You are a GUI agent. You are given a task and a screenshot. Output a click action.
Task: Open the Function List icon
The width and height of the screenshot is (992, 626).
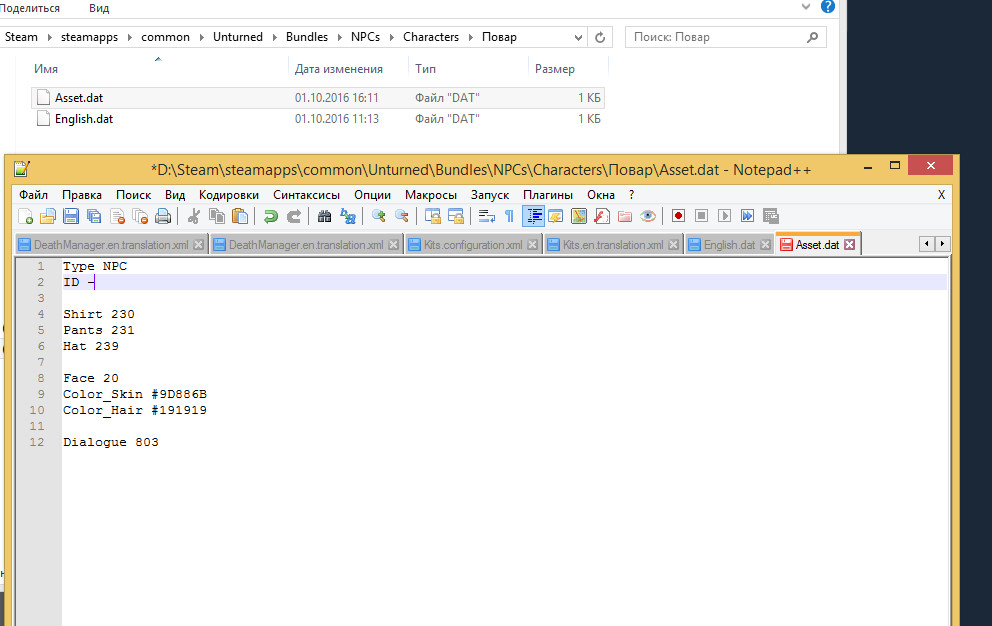[x=602, y=216]
